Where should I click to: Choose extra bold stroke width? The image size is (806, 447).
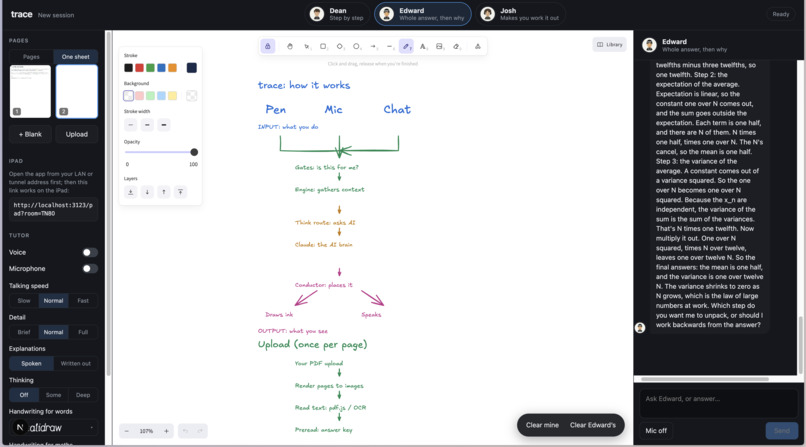coord(164,125)
